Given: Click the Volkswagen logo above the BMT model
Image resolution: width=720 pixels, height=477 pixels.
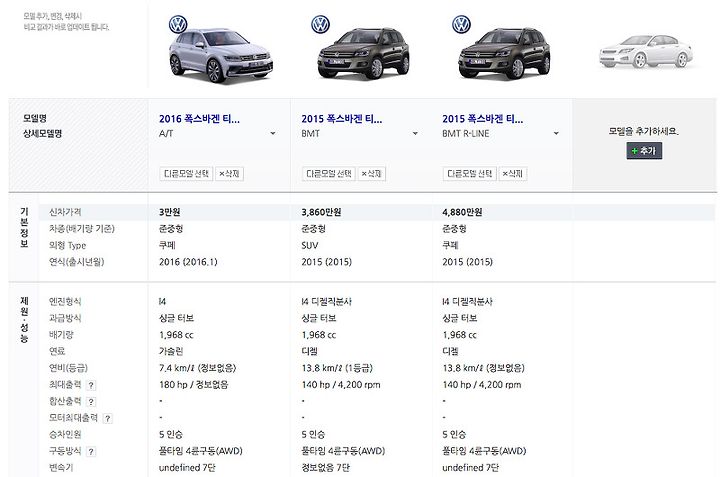Looking at the screenshot, I should pyautogui.click(x=320, y=24).
